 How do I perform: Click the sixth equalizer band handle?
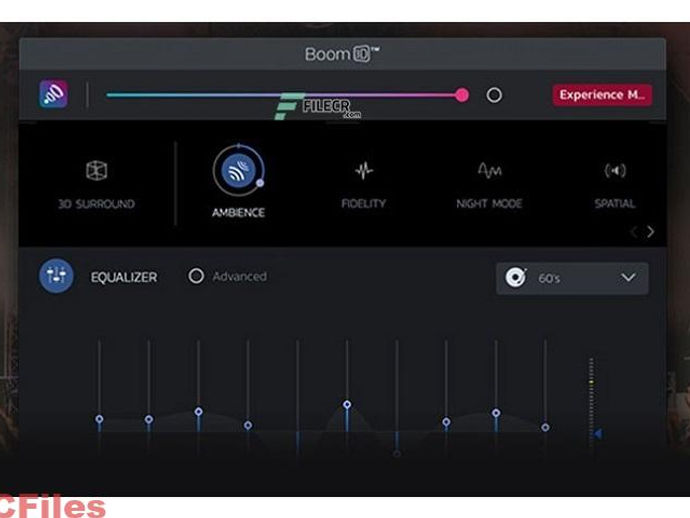tap(347, 404)
